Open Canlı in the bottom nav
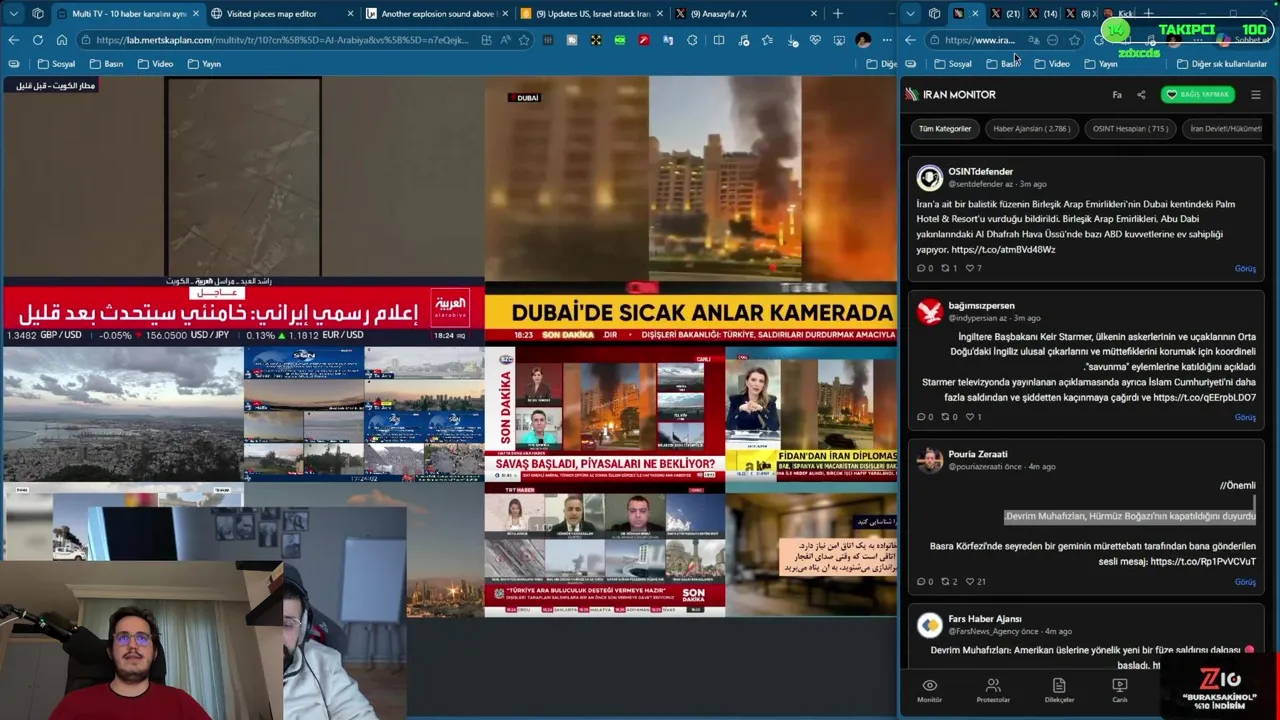Image resolution: width=1280 pixels, height=720 pixels. click(1120, 690)
